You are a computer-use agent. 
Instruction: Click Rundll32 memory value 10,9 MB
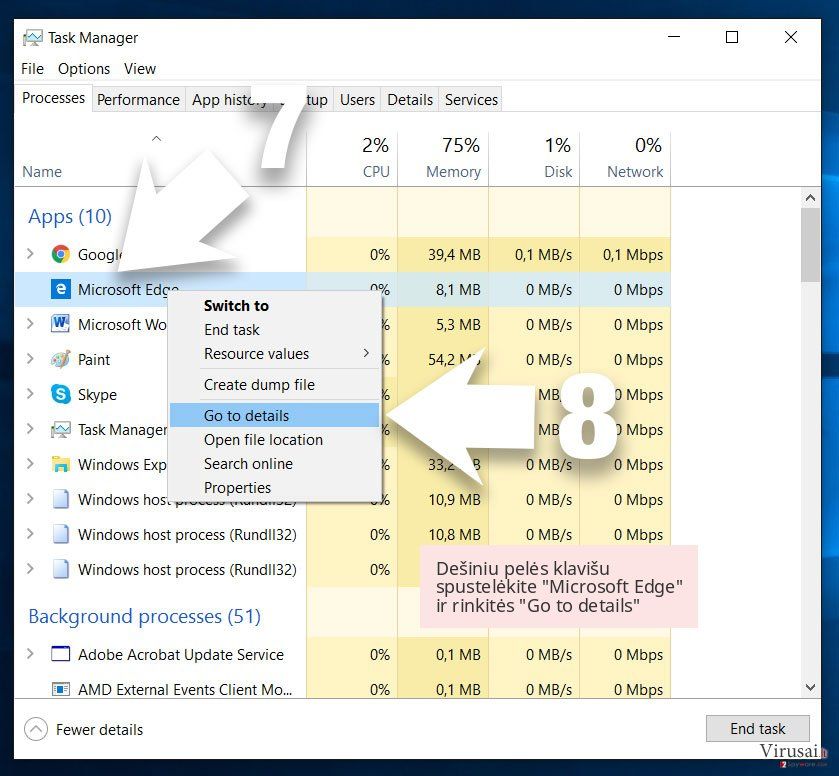tap(454, 499)
